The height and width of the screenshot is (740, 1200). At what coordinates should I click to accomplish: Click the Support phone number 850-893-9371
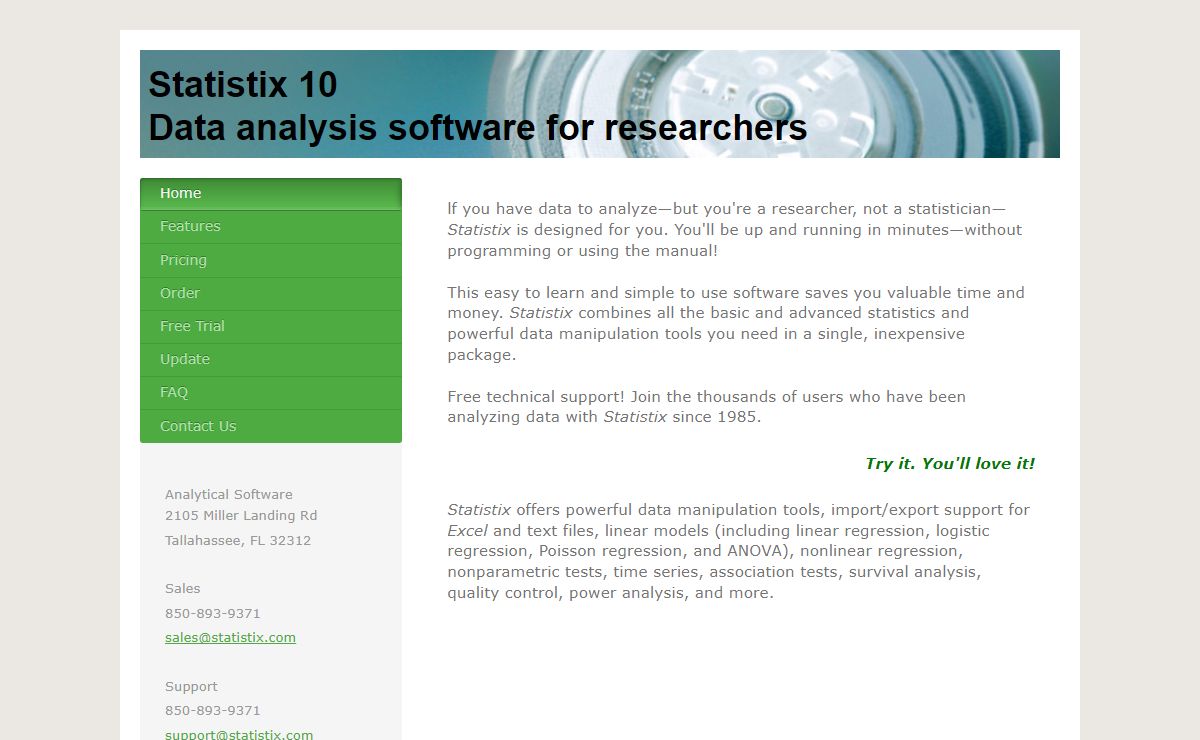tap(213, 711)
